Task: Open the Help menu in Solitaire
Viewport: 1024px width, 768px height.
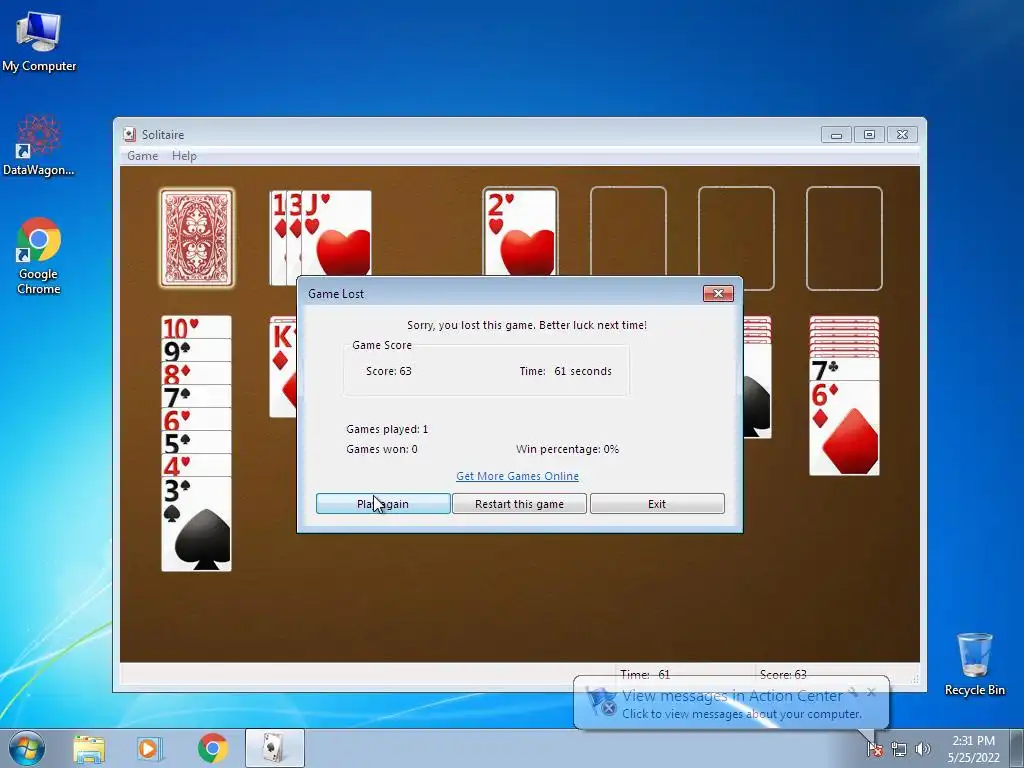Action: point(184,156)
